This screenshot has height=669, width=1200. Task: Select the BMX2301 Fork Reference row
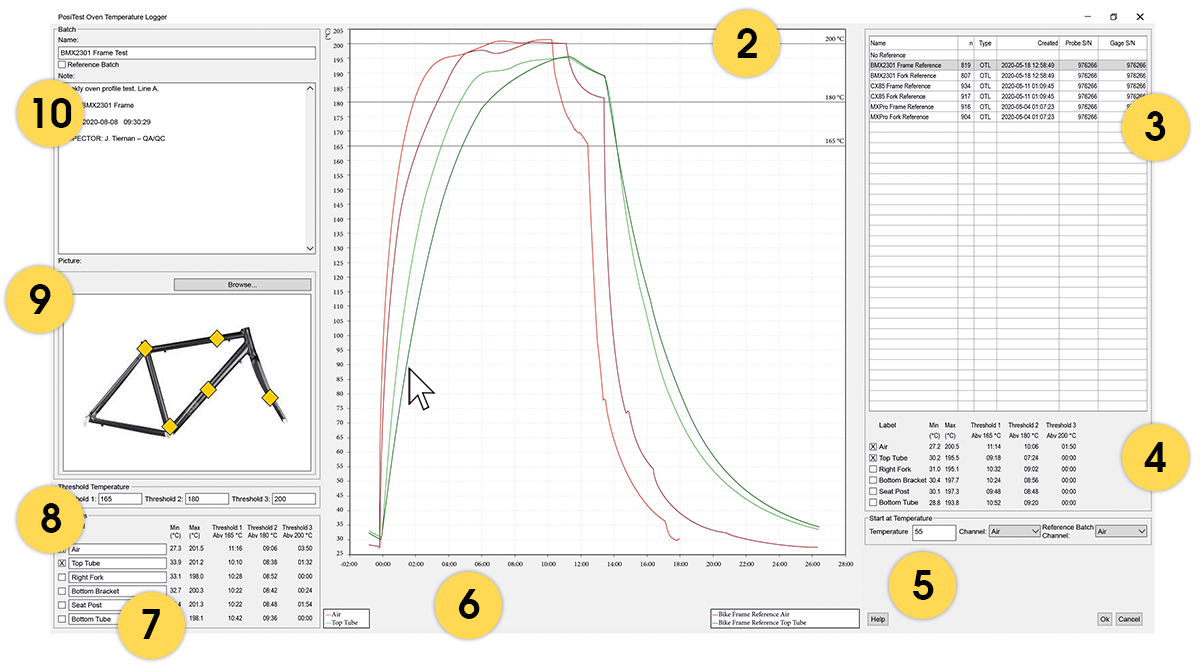pyautogui.click(x=1007, y=75)
